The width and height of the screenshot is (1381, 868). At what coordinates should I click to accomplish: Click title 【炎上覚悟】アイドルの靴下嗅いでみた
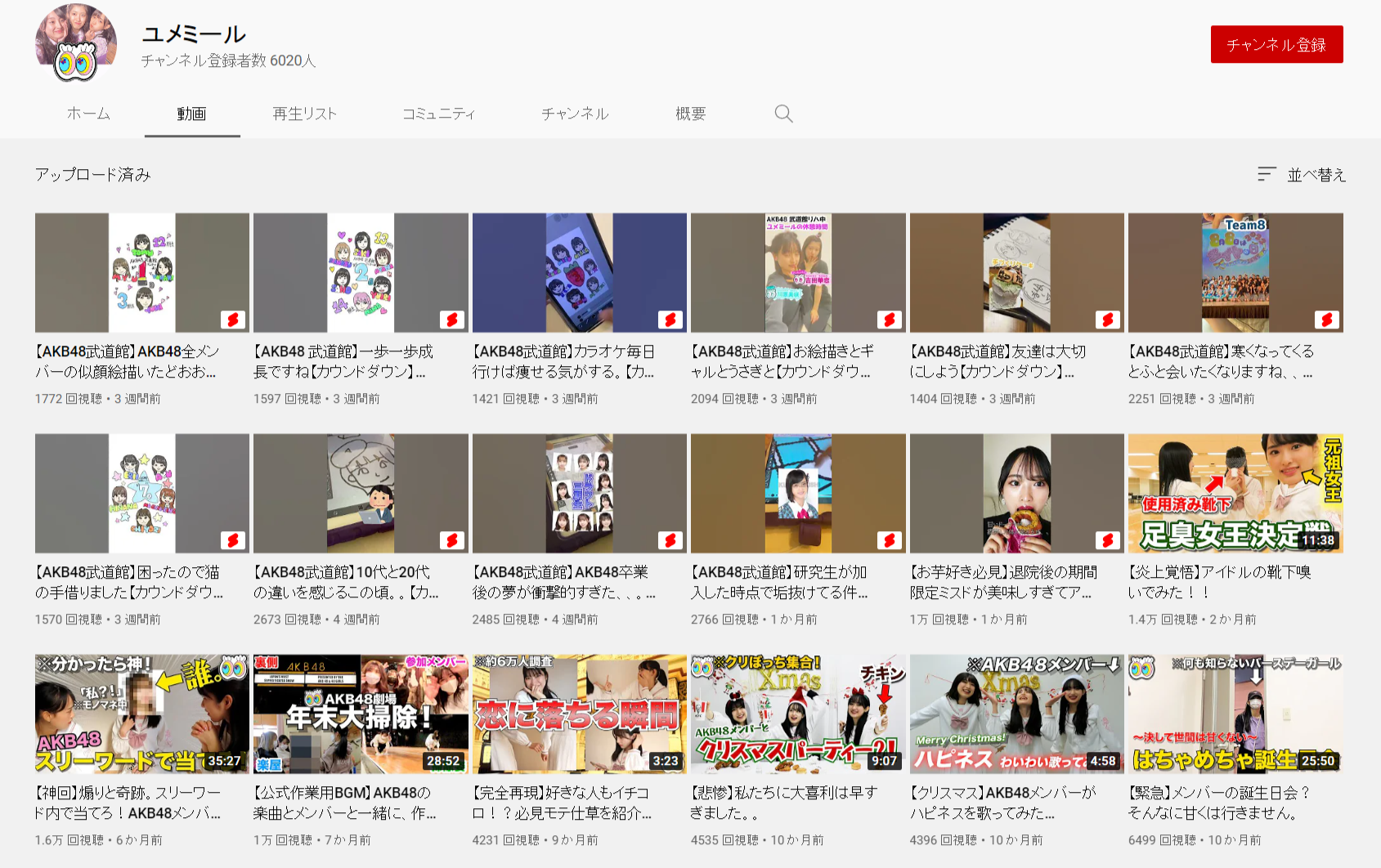click(1220, 582)
